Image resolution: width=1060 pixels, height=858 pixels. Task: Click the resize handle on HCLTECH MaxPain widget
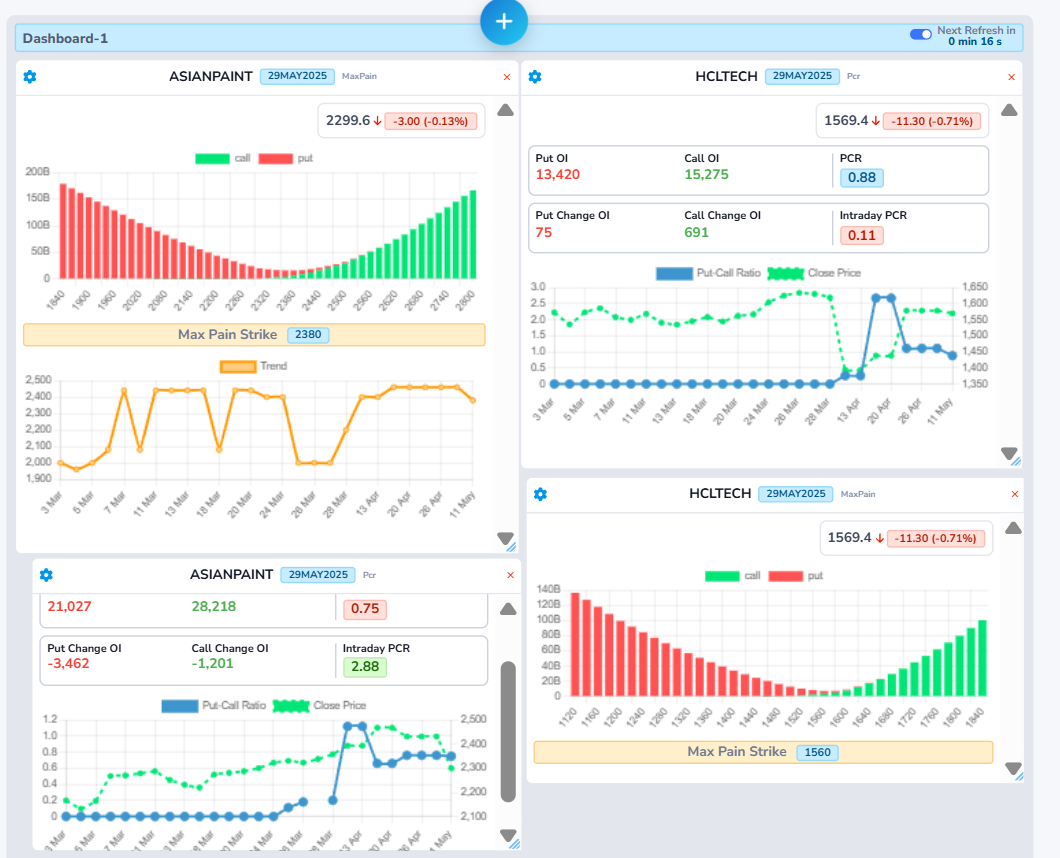pos(1018,774)
